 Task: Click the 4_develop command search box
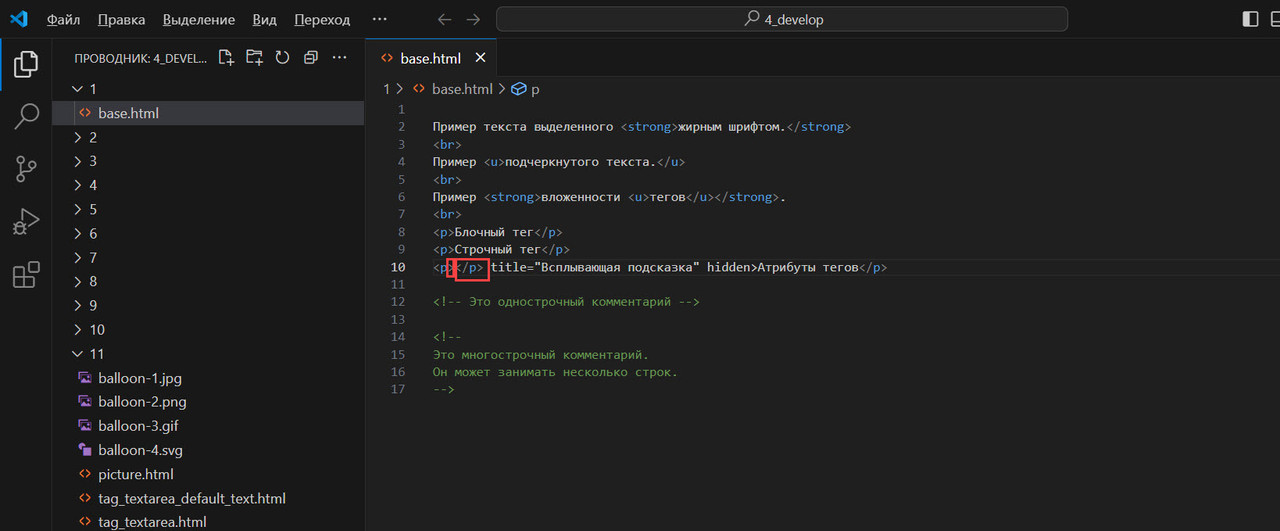coord(782,19)
